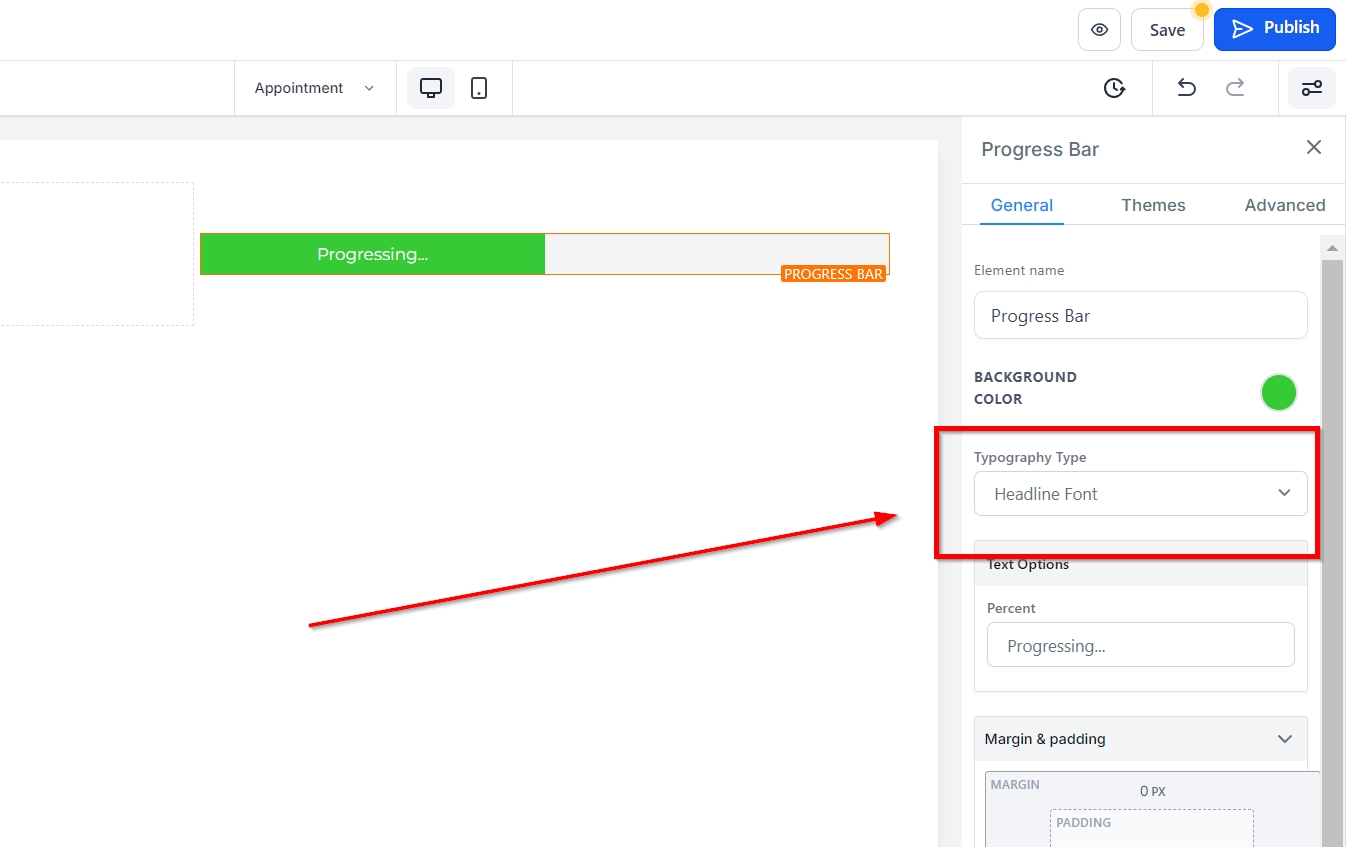The width and height of the screenshot is (1346, 847).
Task: Switch to mobile view icon
Action: pyautogui.click(x=479, y=88)
